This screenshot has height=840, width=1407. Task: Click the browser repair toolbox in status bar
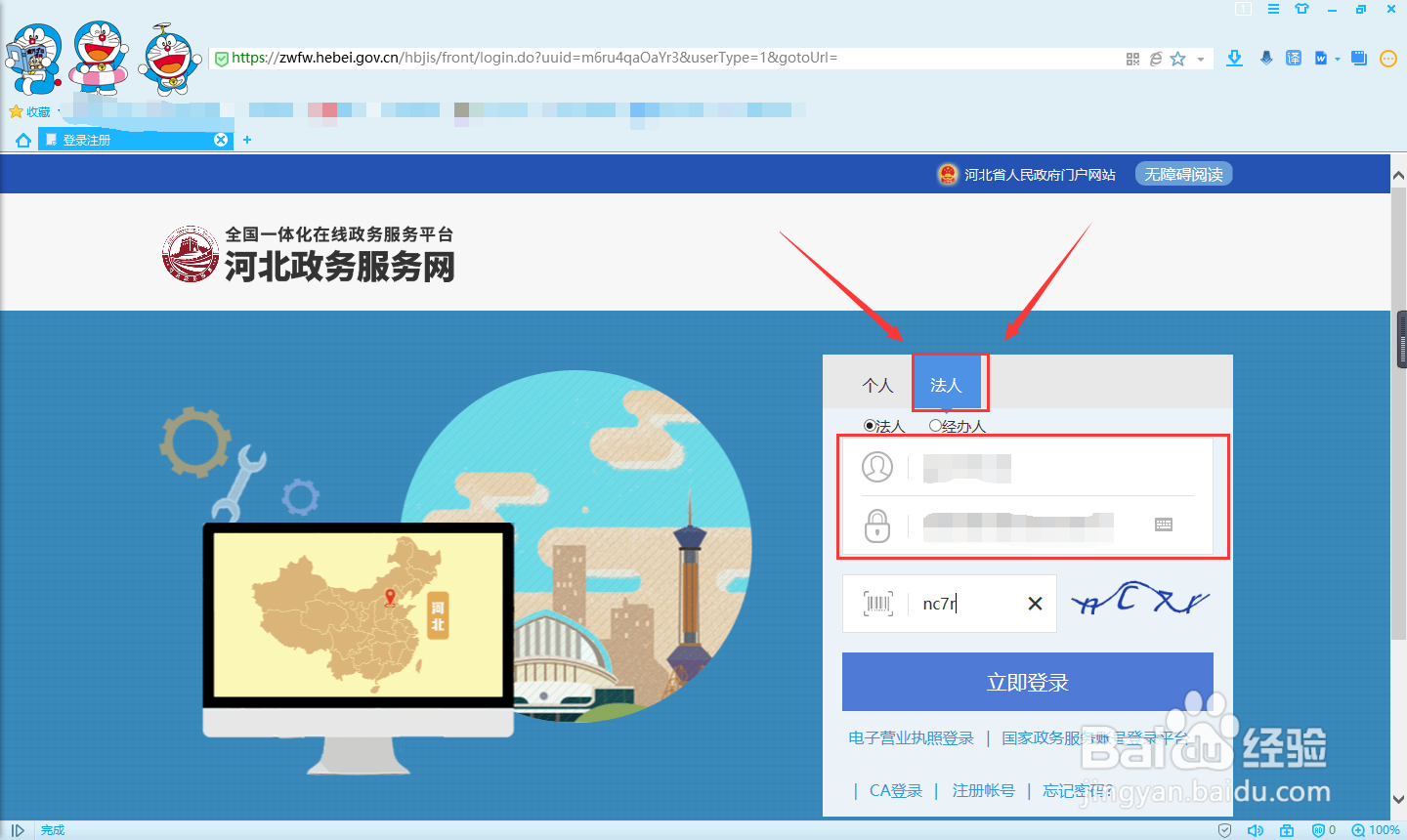point(1288,830)
